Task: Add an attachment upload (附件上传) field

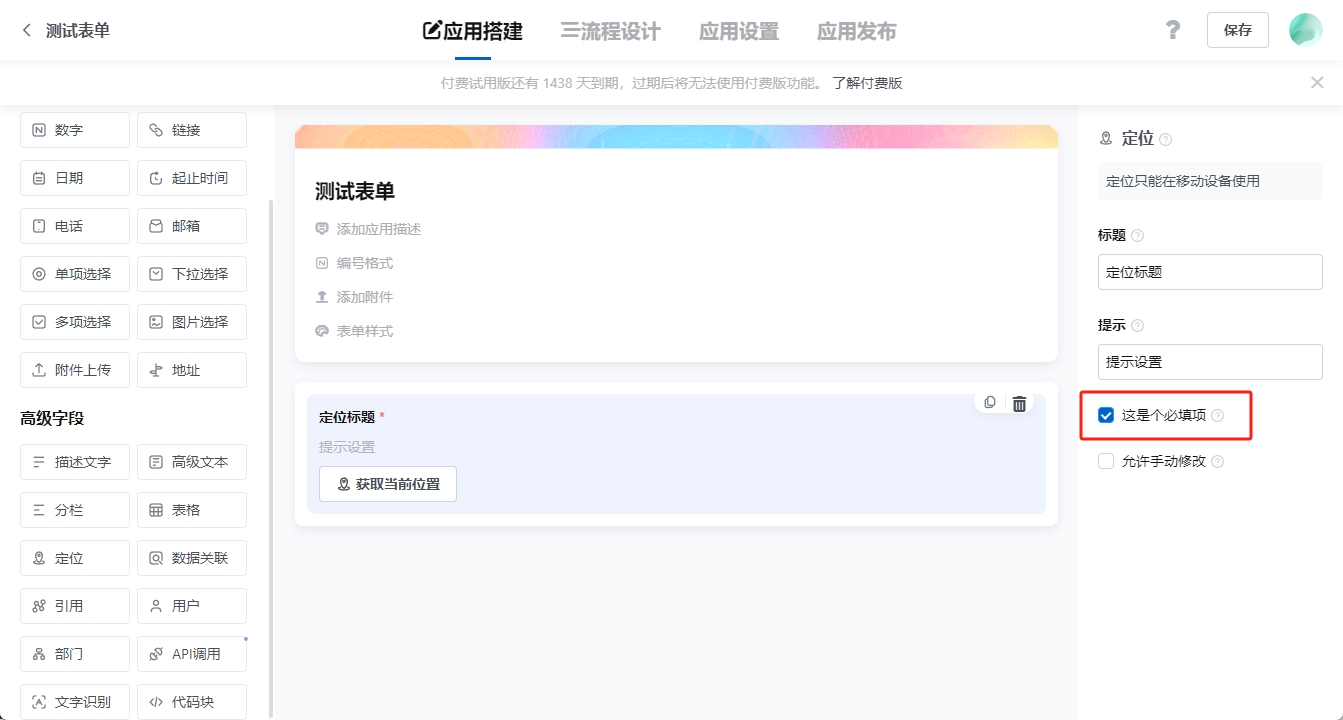Action: pyautogui.click(x=74, y=369)
